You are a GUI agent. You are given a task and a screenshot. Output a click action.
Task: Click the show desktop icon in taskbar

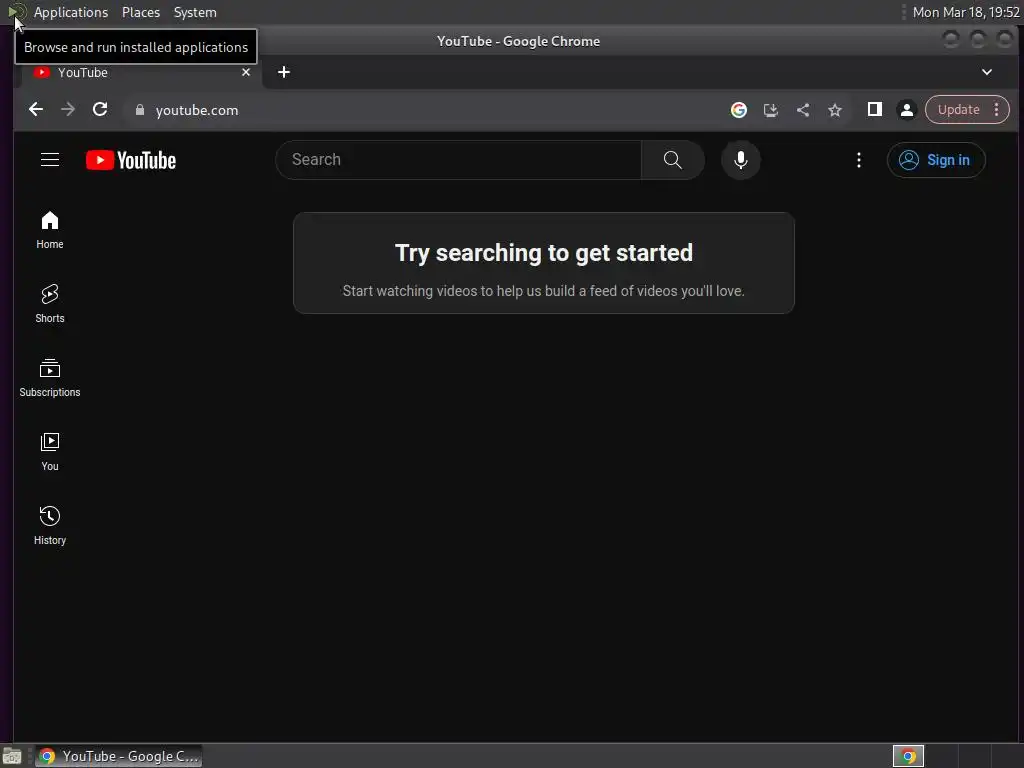pos(12,756)
